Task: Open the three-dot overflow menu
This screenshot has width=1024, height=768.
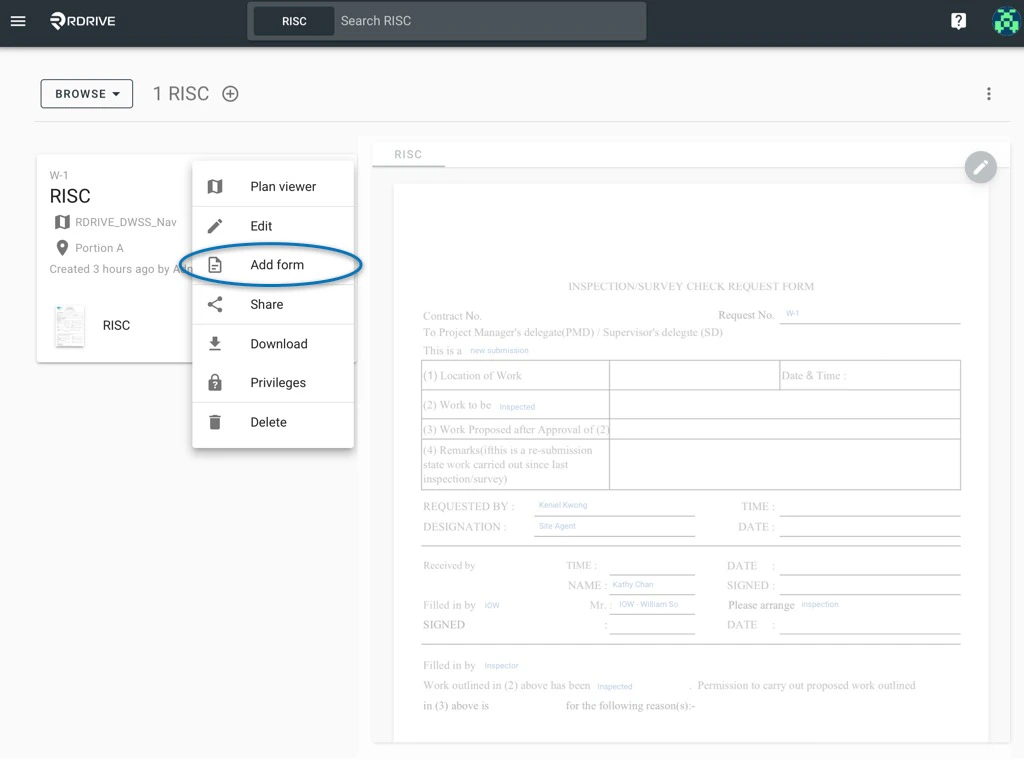Action: coord(988,93)
